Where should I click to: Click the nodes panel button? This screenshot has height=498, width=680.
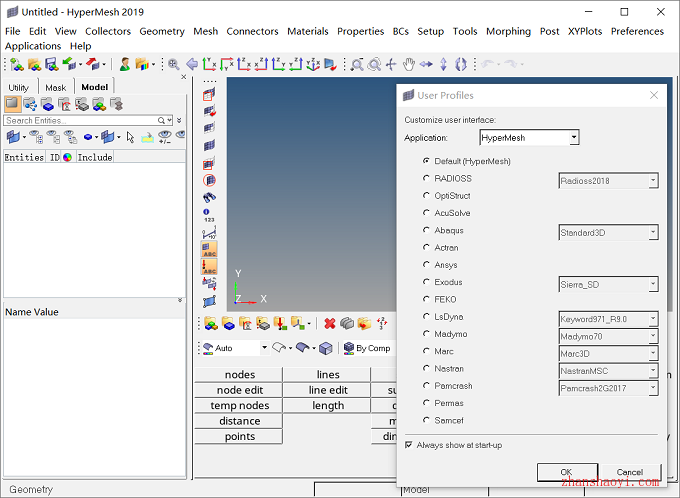coord(239,374)
